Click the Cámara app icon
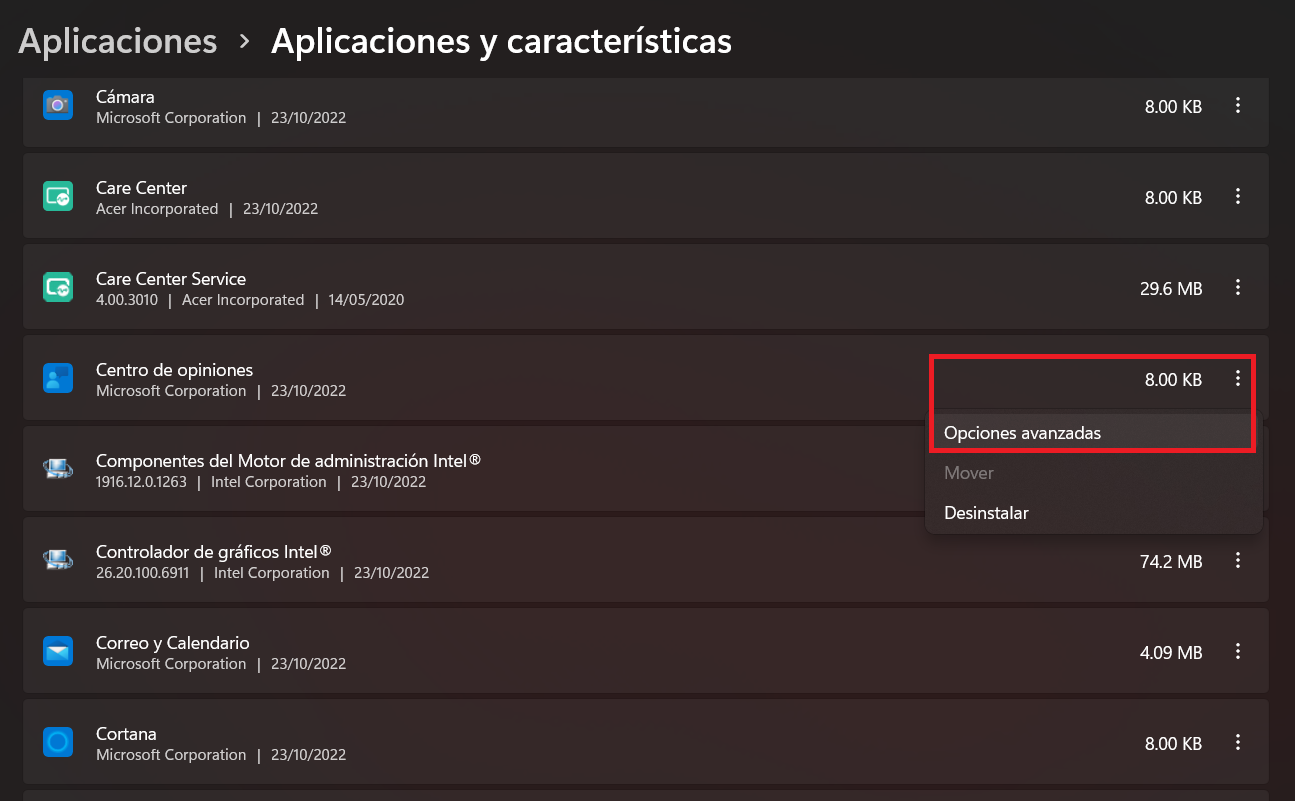The image size is (1295, 801). click(58, 105)
